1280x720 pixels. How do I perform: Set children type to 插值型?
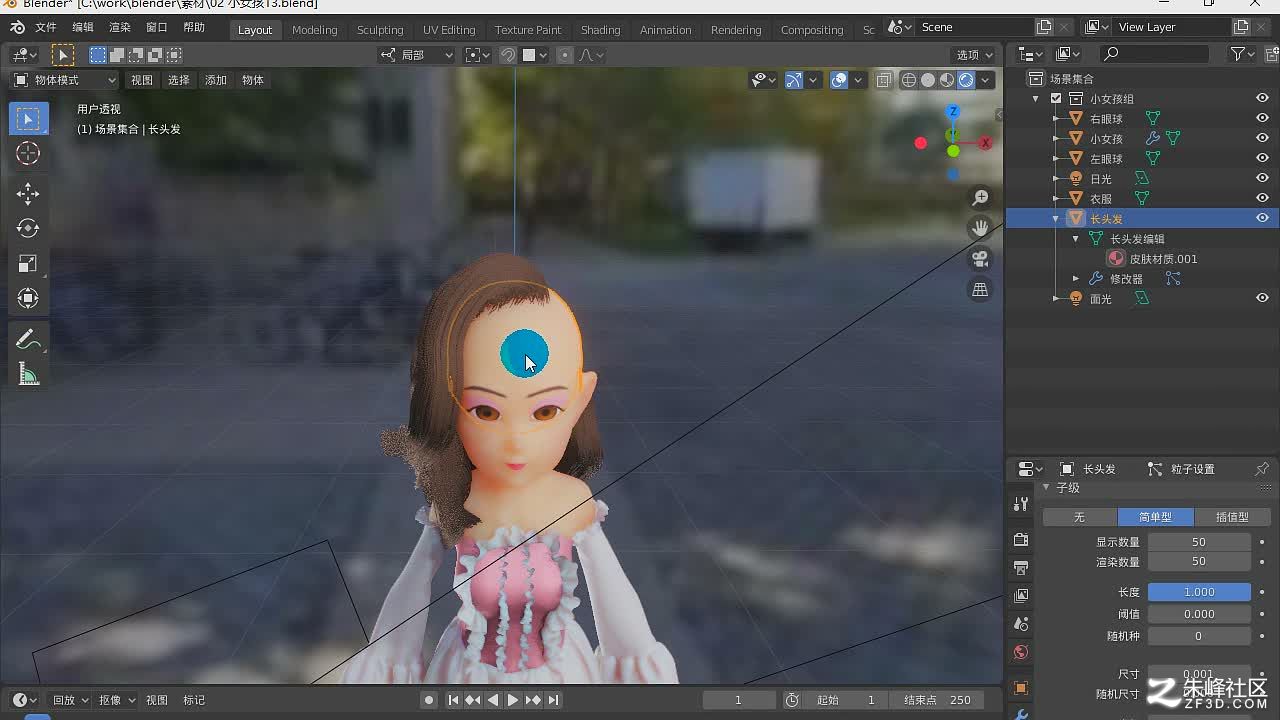coord(1232,517)
